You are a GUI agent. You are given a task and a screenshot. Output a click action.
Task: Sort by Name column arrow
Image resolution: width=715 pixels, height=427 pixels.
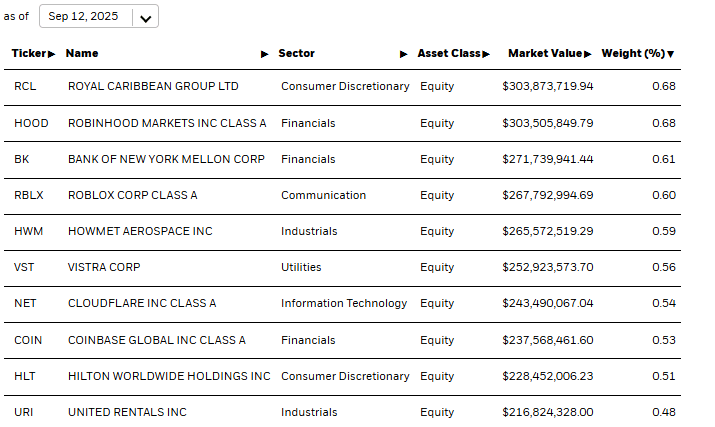pyautogui.click(x=265, y=54)
